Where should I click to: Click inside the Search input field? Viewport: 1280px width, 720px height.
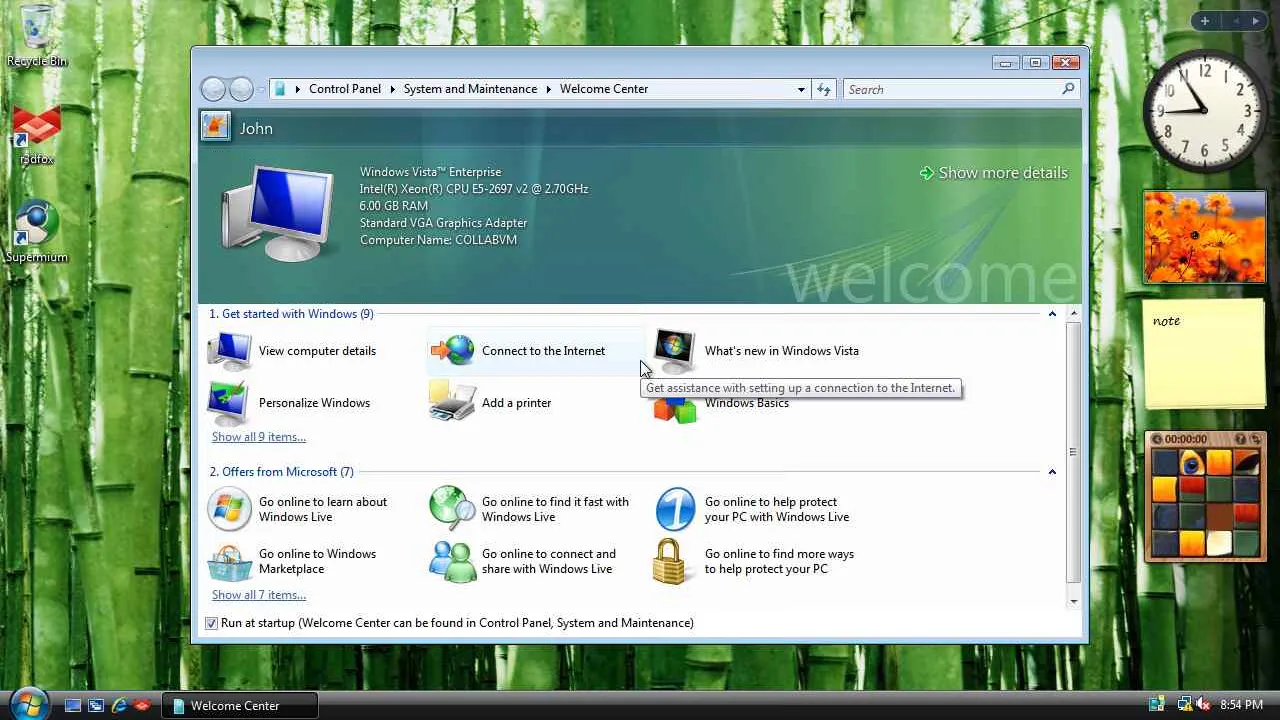[x=951, y=89]
